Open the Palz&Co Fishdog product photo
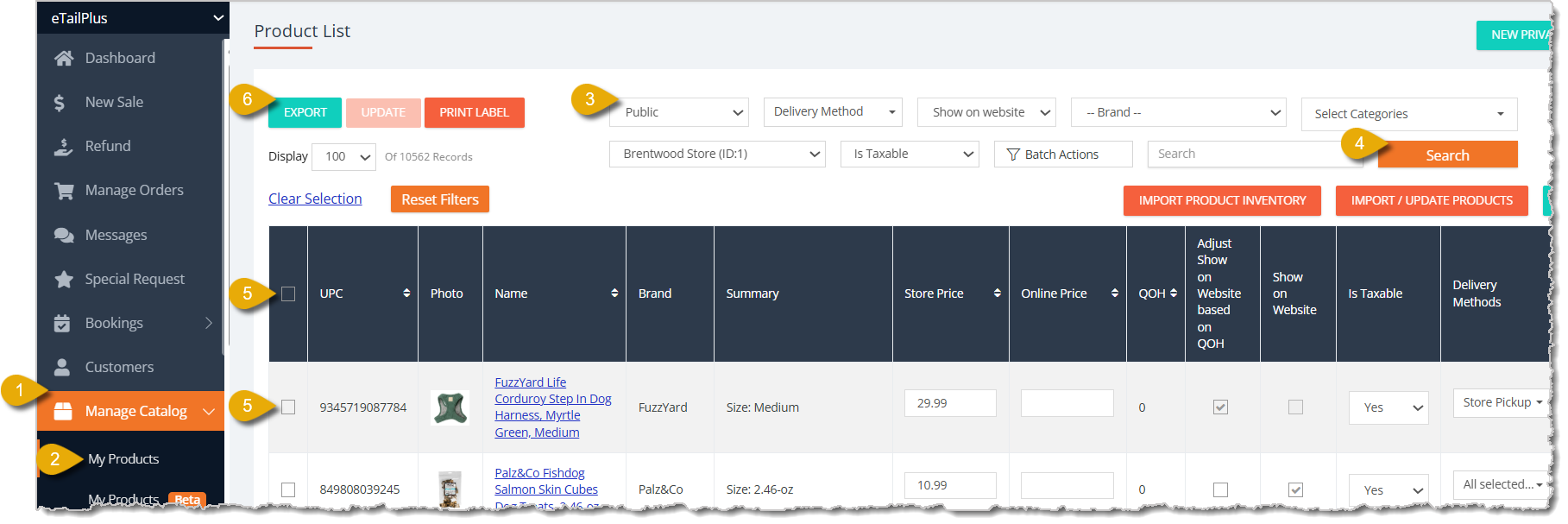The height and width of the screenshot is (524, 1568). click(450, 489)
